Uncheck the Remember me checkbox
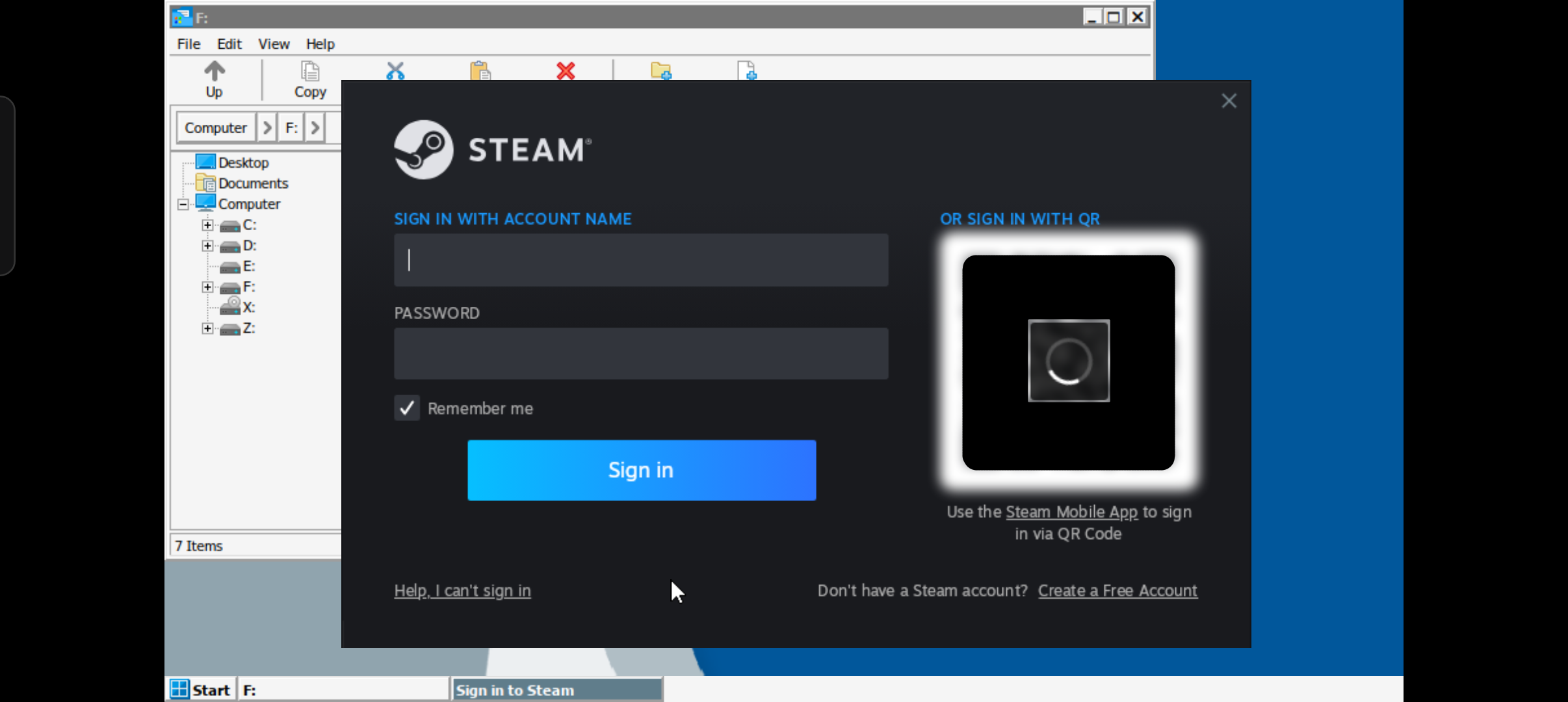 coord(407,408)
